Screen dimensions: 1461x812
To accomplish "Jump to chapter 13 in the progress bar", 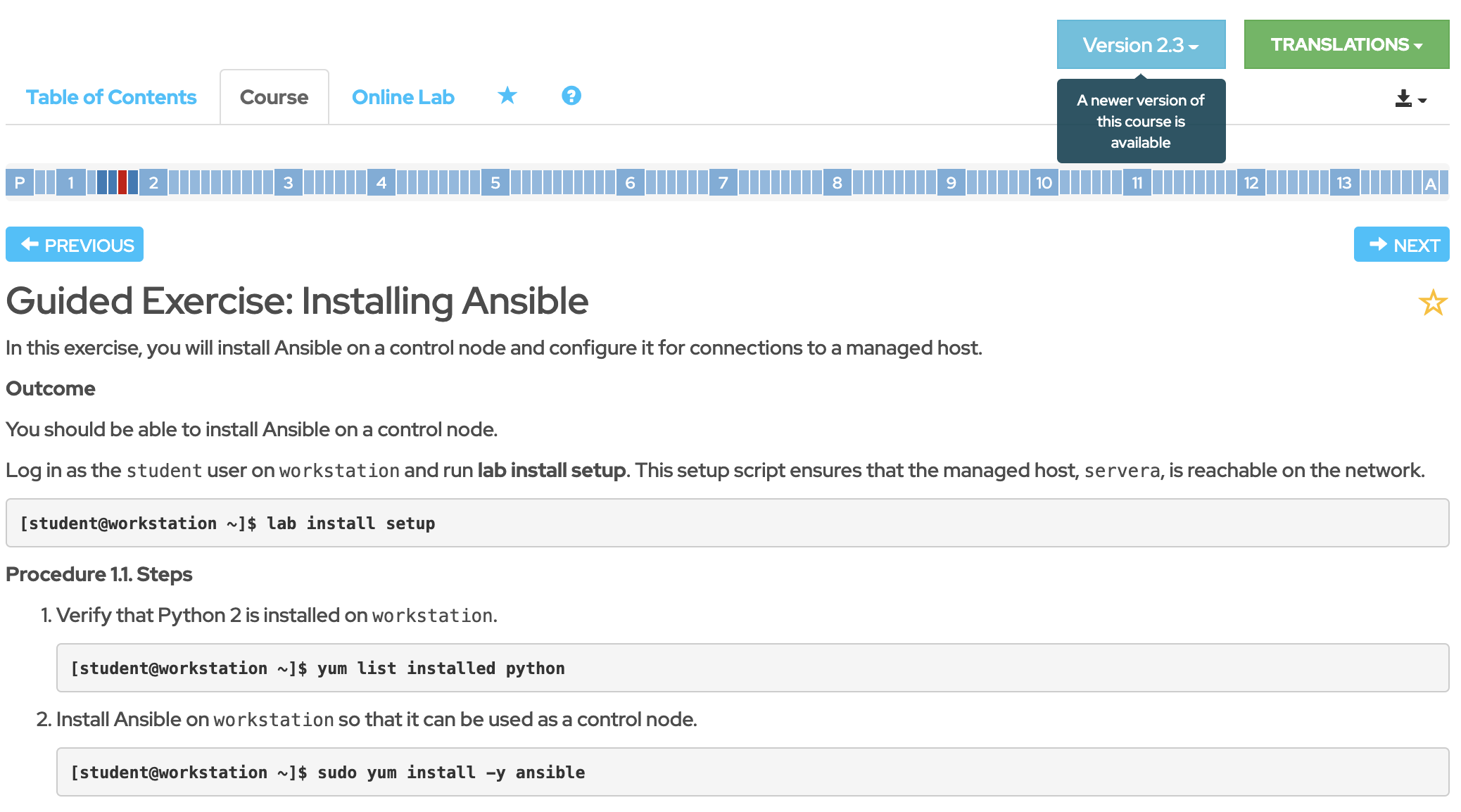I will pyautogui.click(x=1343, y=183).
